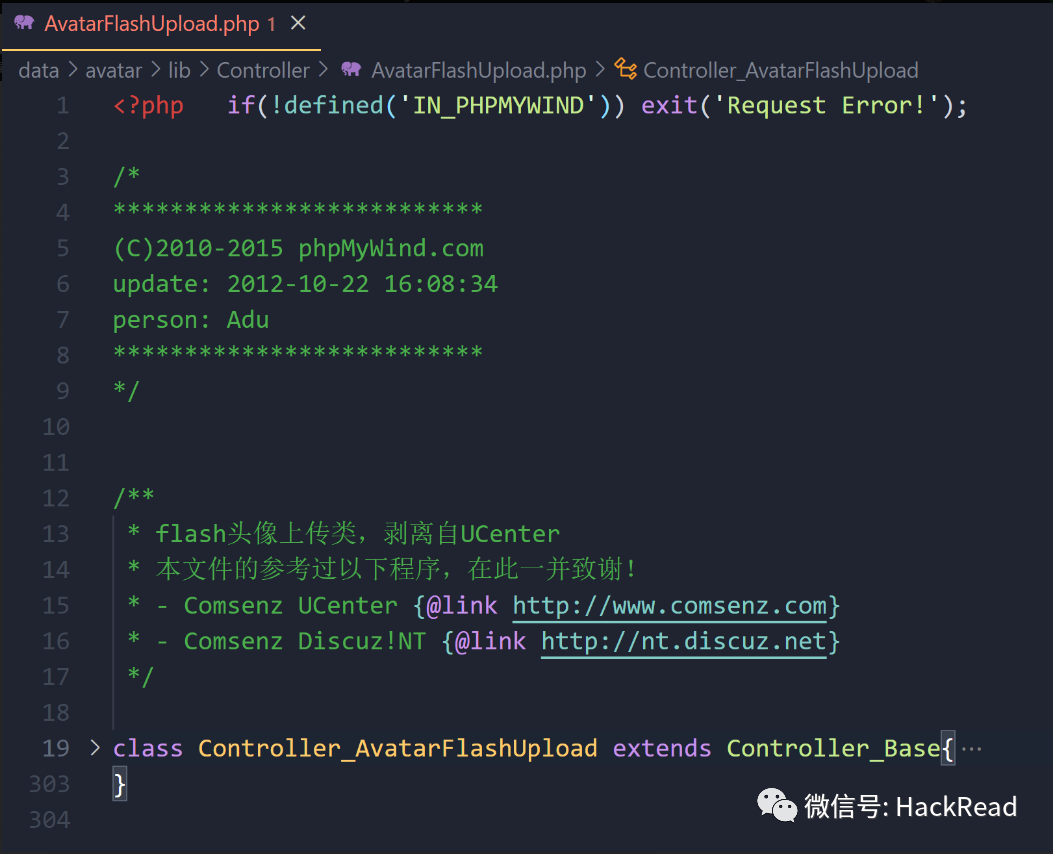
Task: Open the http://nt.discuz.net link
Action: click(x=684, y=641)
